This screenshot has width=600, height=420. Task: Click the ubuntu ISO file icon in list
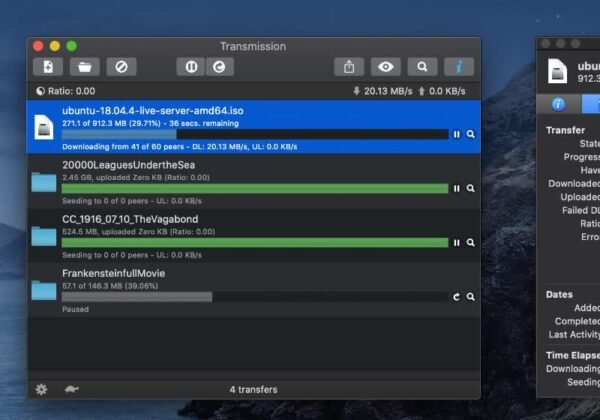click(x=44, y=127)
